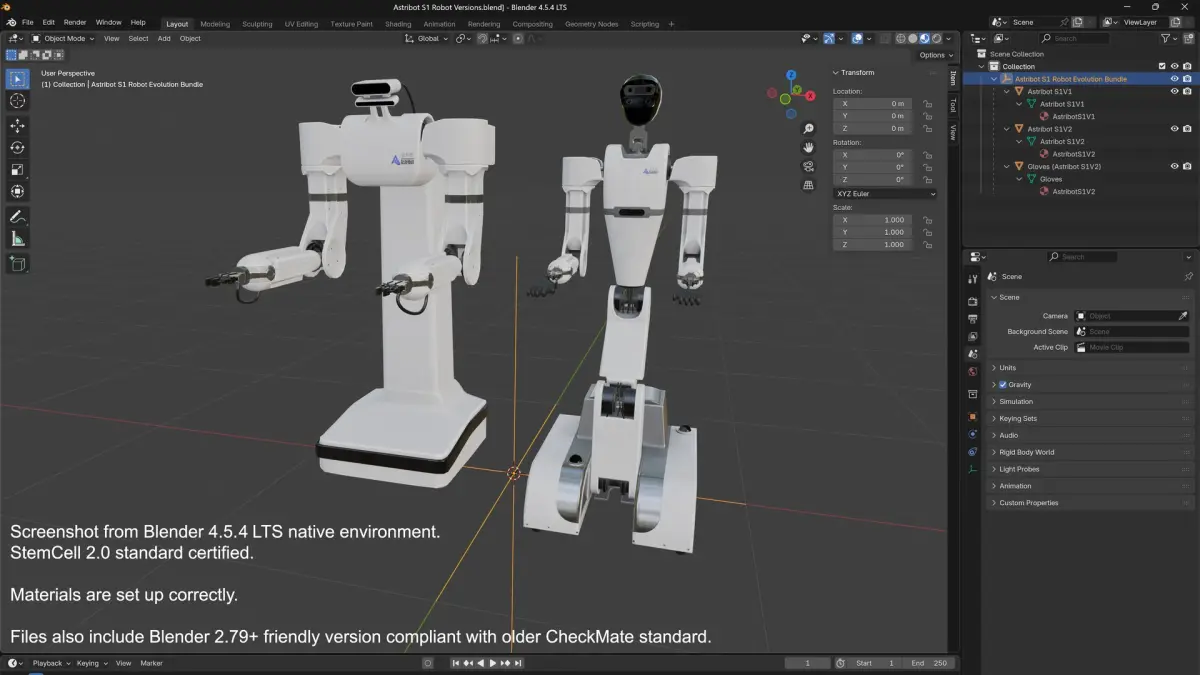Open the Render properties tab icon
The width and height of the screenshot is (1200, 675).
click(973, 301)
